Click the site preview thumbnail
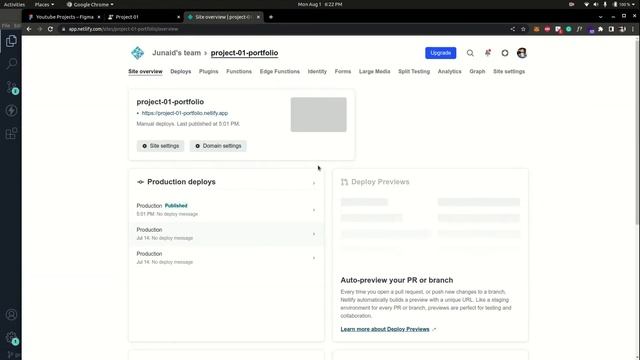 318,115
